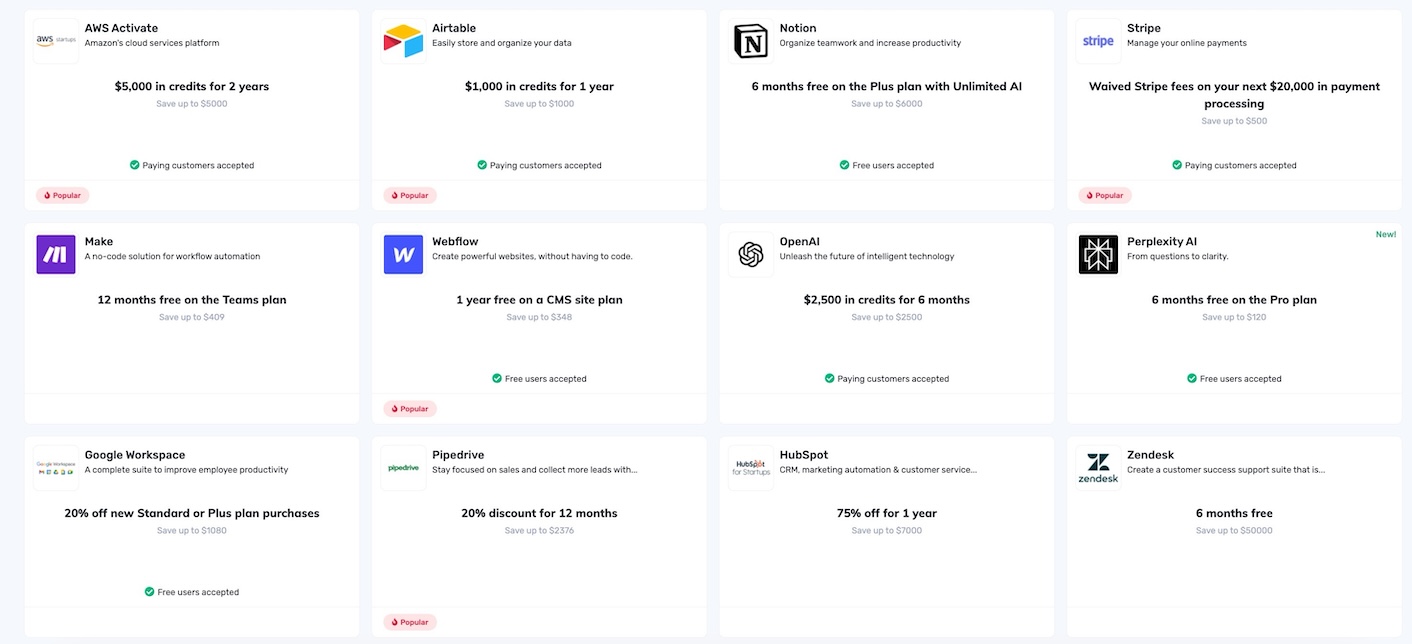Screen dimensions: 1412x644
Task: Open the Zendesk 6 months free deal
Action: [x=1234, y=513]
